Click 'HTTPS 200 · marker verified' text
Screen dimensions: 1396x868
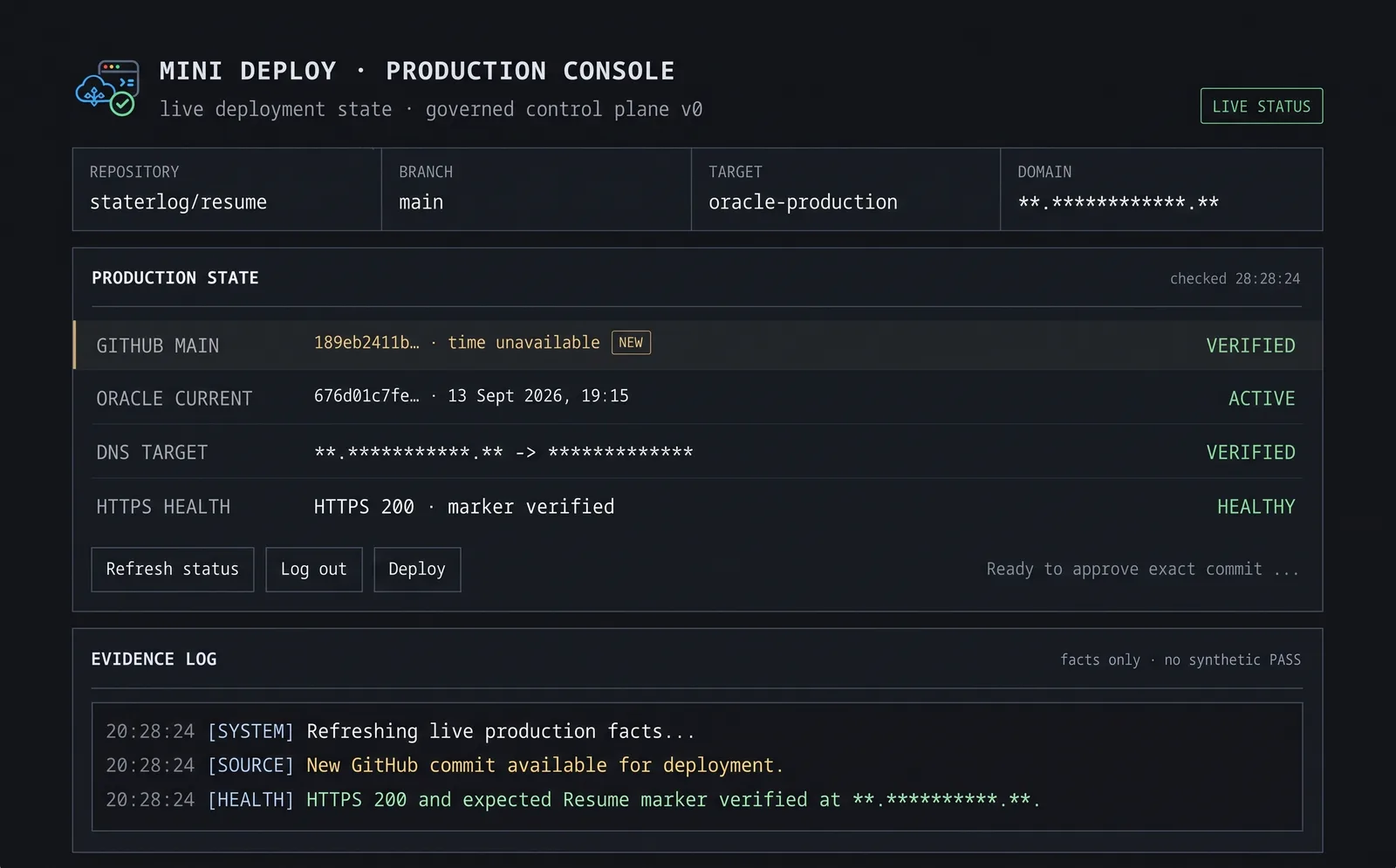[x=464, y=507]
